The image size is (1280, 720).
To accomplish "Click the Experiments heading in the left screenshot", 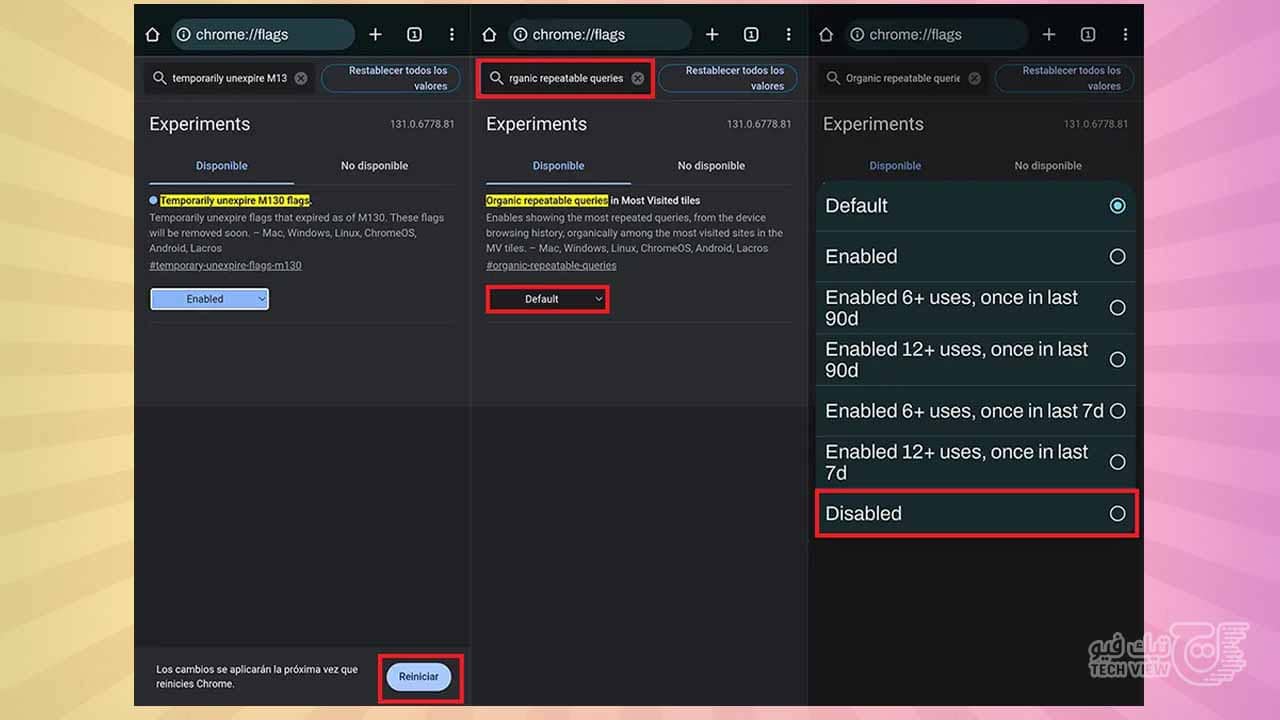I will tap(200, 124).
